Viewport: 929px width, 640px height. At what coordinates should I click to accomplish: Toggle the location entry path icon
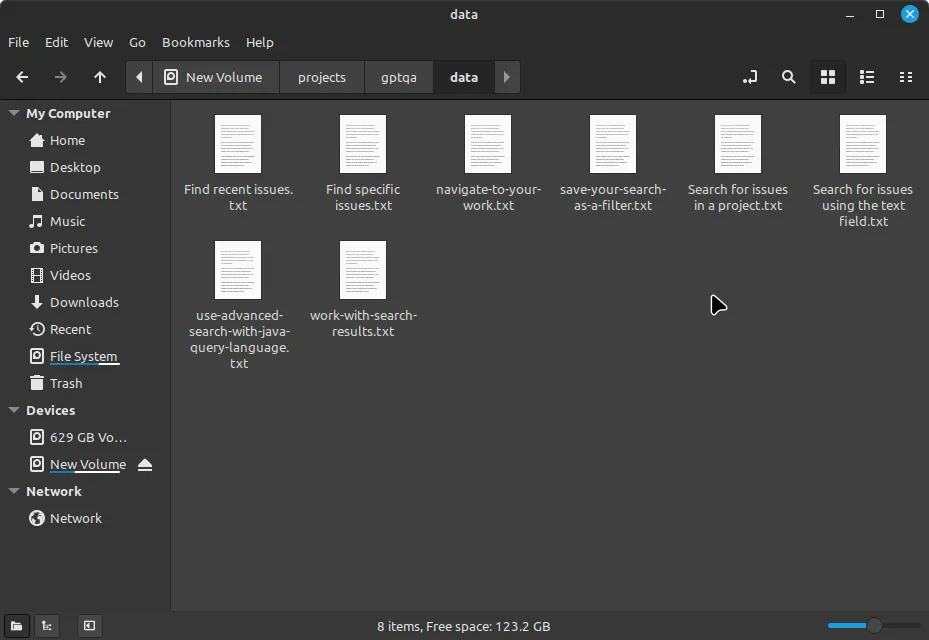point(750,77)
